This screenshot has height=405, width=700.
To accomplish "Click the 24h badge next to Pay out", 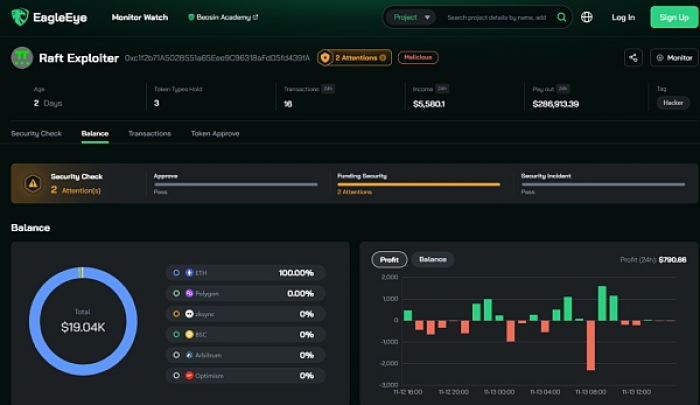I will point(563,89).
